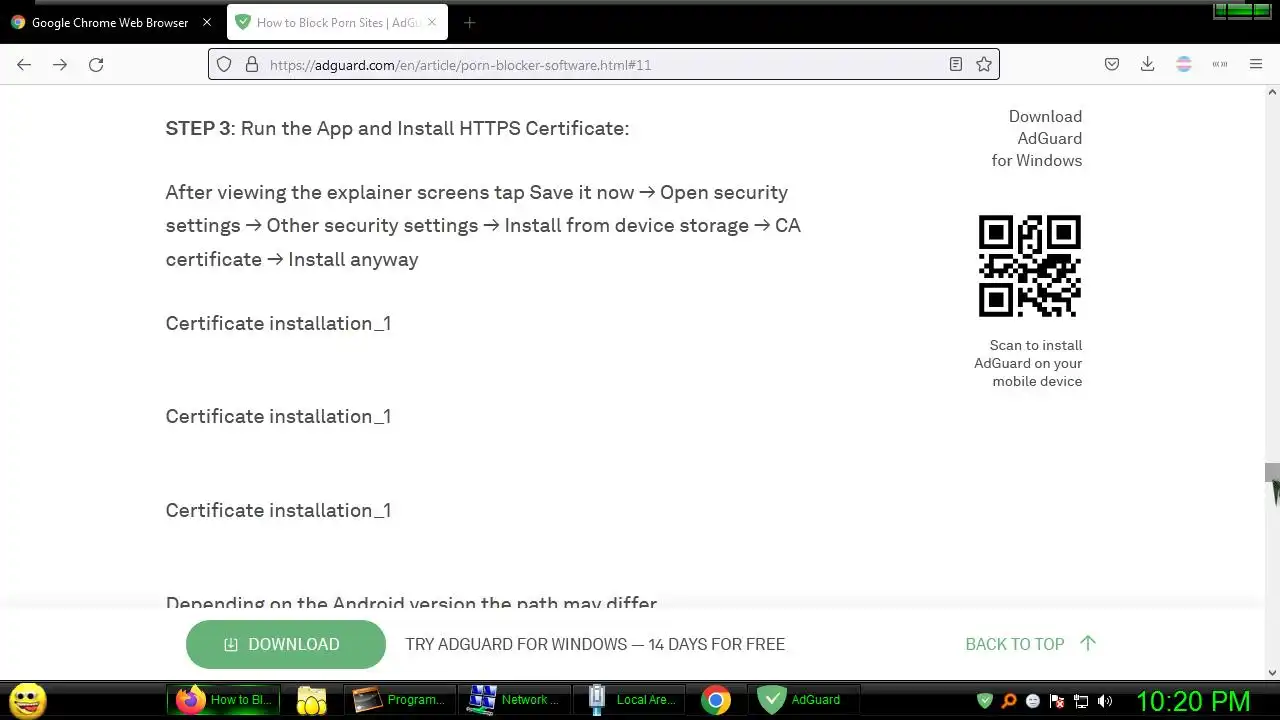This screenshot has width=1280, height=720.
Task: Open a new browser tab
Action: pyautogui.click(x=469, y=22)
